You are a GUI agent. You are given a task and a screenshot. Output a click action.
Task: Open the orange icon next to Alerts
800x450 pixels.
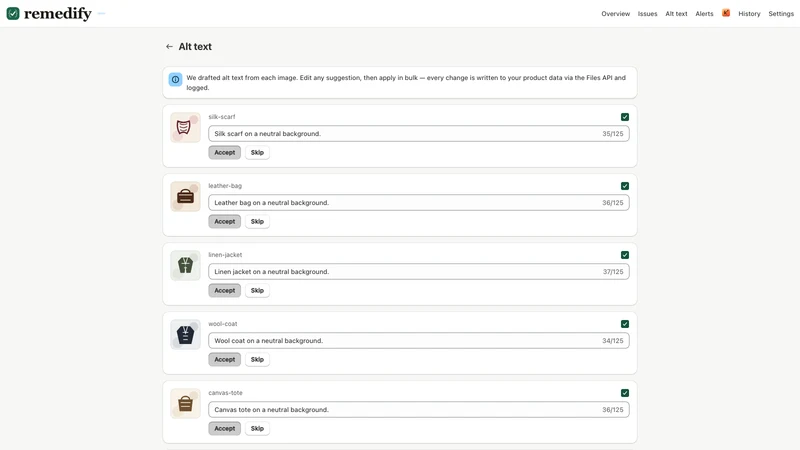(726, 13)
